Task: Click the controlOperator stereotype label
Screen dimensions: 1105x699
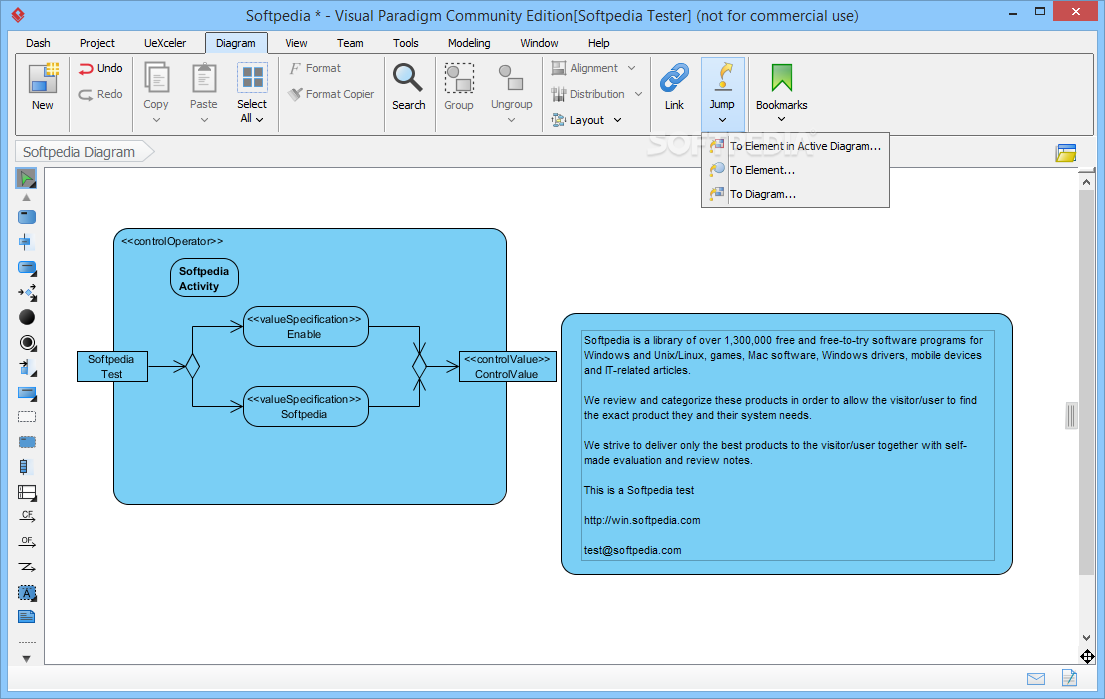Action: pos(172,242)
